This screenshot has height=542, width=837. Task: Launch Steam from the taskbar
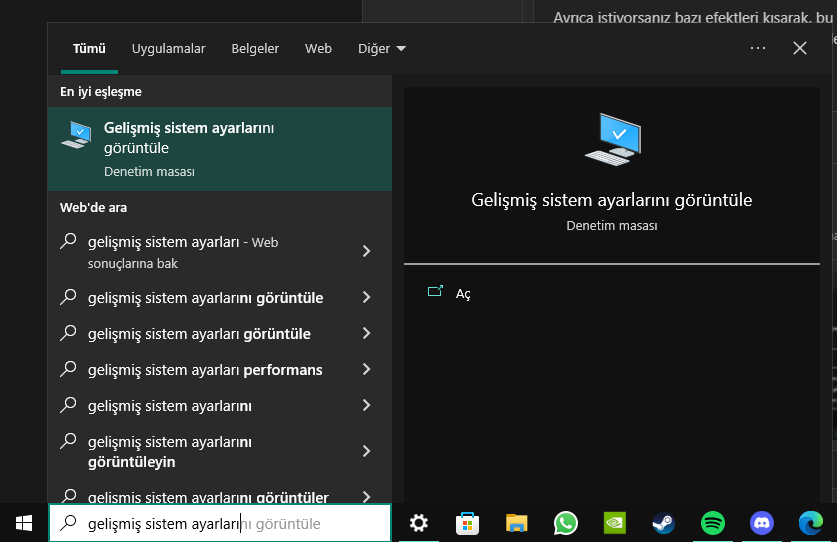[x=664, y=523]
